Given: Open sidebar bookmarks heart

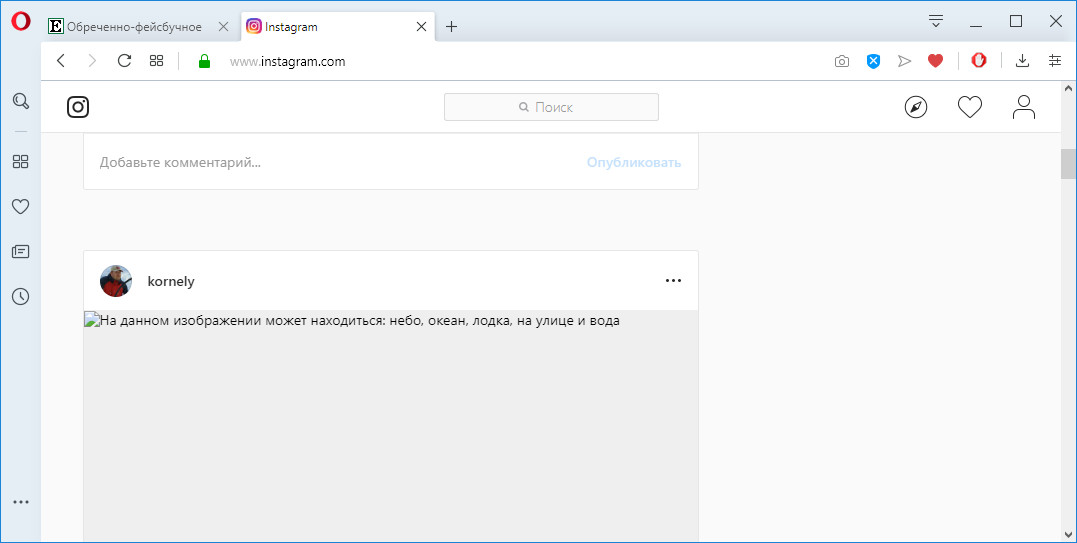Looking at the screenshot, I should (20, 207).
